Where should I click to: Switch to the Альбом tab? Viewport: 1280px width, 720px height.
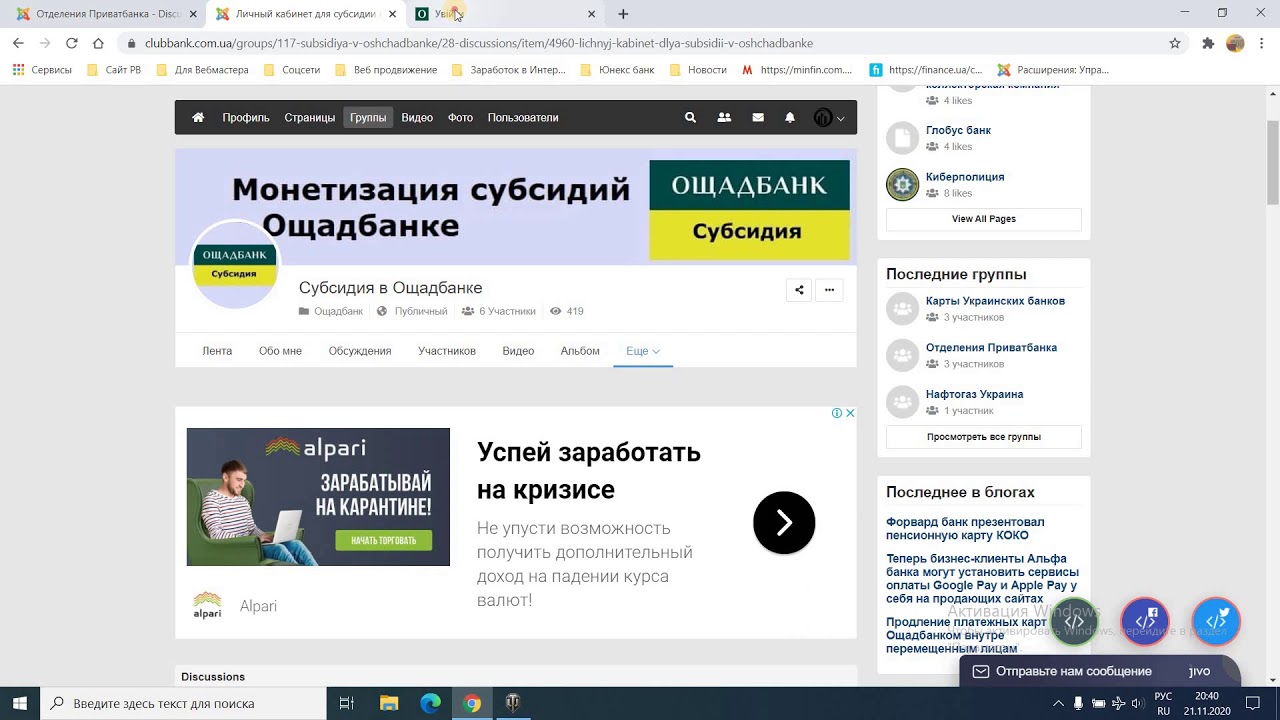pyautogui.click(x=580, y=351)
